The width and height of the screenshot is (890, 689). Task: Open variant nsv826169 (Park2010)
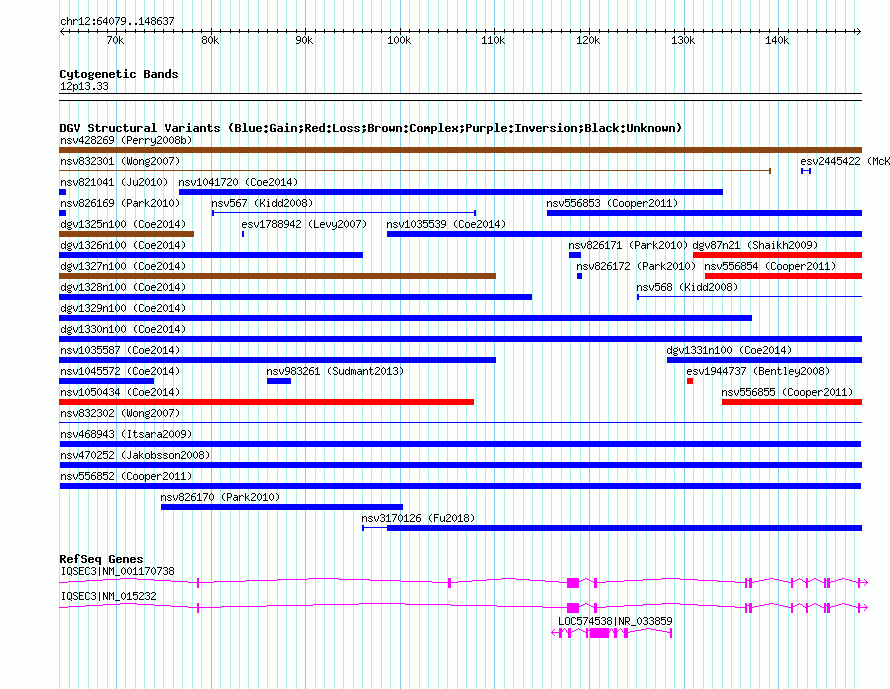(120, 203)
